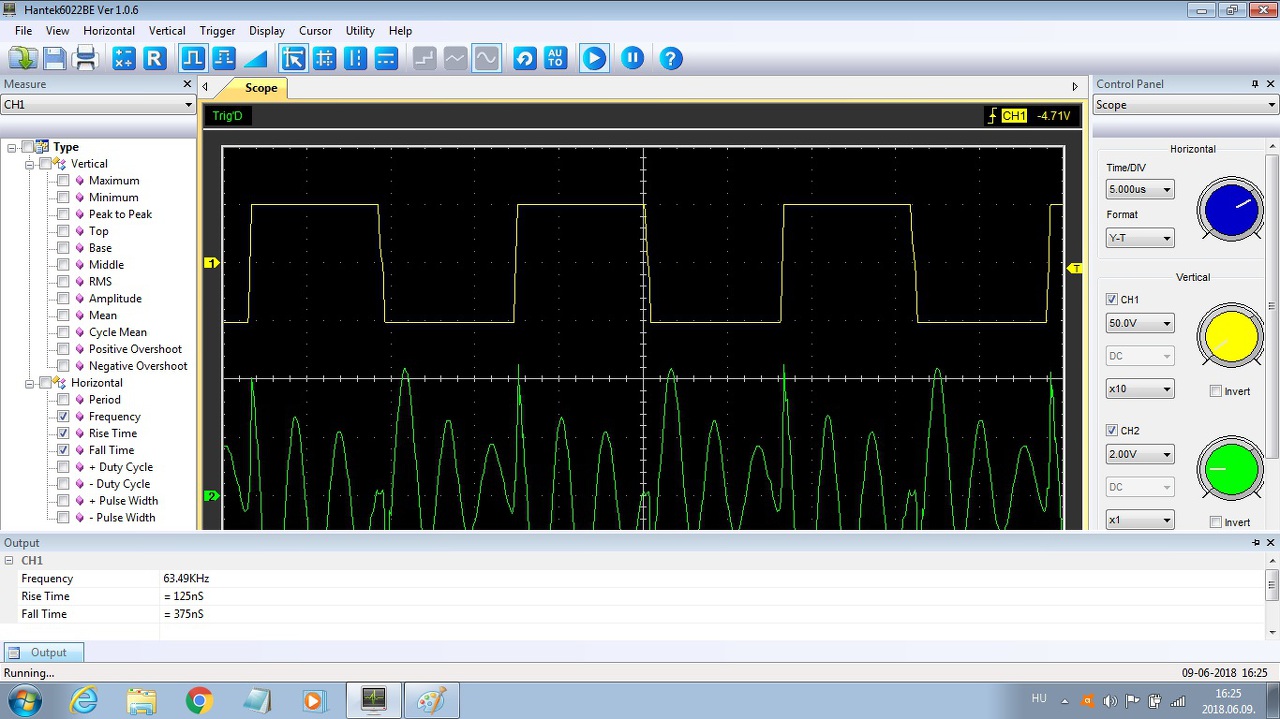Image resolution: width=1280 pixels, height=719 pixels.
Task: Open help with the question mark icon
Action: click(671, 58)
